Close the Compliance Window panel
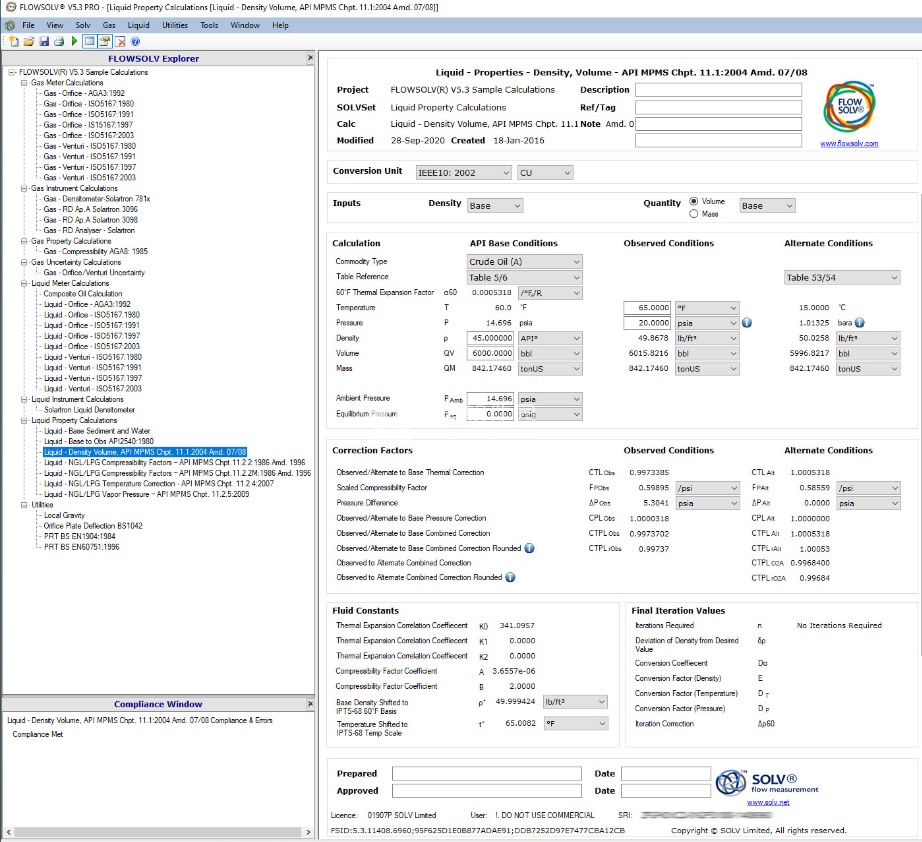922x842 pixels. pos(310,704)
